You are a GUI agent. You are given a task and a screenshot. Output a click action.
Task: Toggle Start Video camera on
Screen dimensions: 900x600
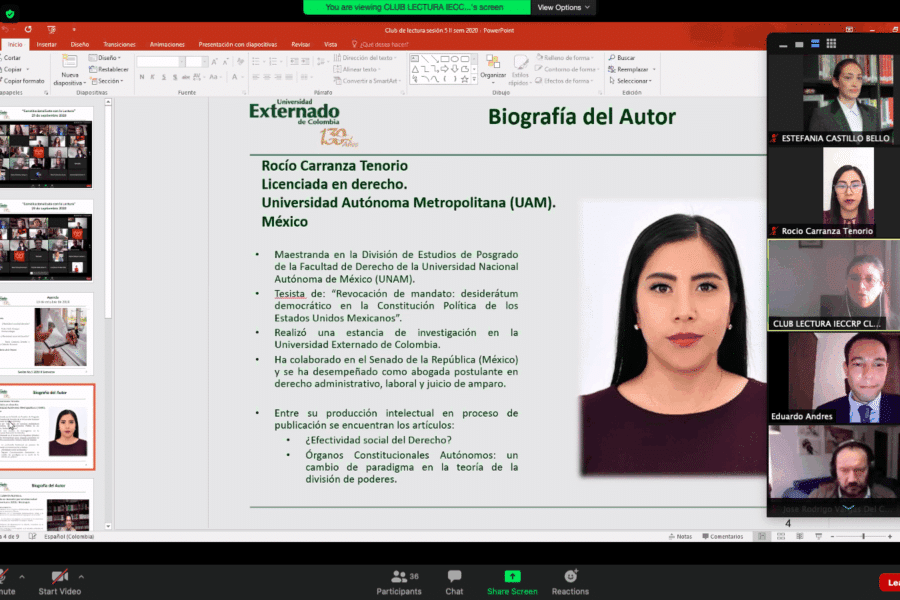pos(60,581)
